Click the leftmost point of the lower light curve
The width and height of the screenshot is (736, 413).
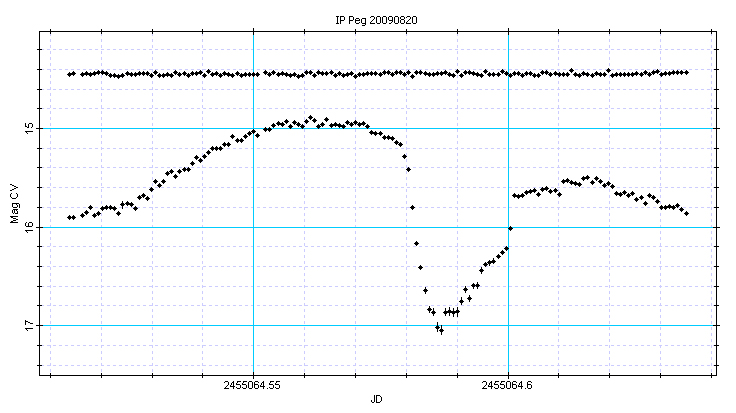click(x=68, y=217)
